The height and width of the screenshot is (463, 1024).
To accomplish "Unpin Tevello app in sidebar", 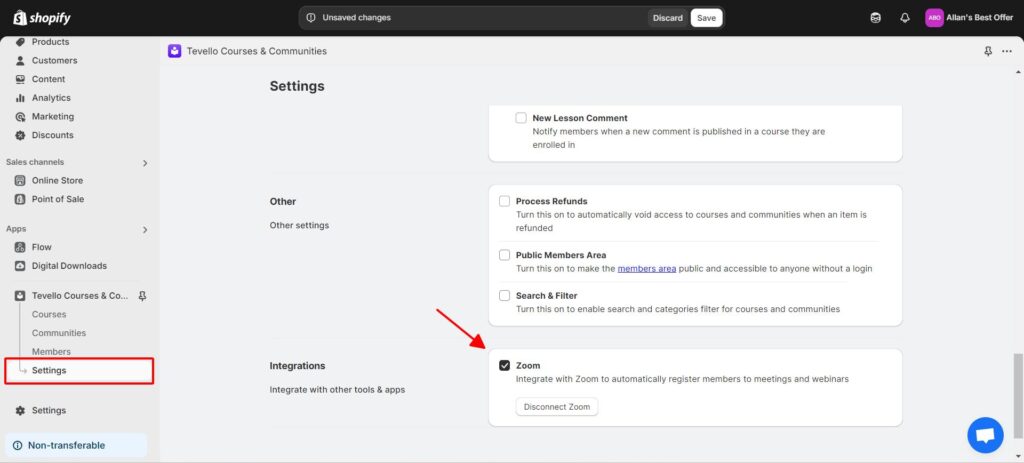I will click(142, 296).
